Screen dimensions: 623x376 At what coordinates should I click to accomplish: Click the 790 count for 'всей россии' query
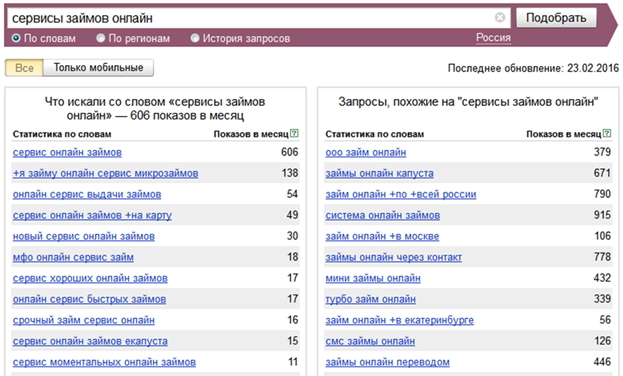click(602, 194)
